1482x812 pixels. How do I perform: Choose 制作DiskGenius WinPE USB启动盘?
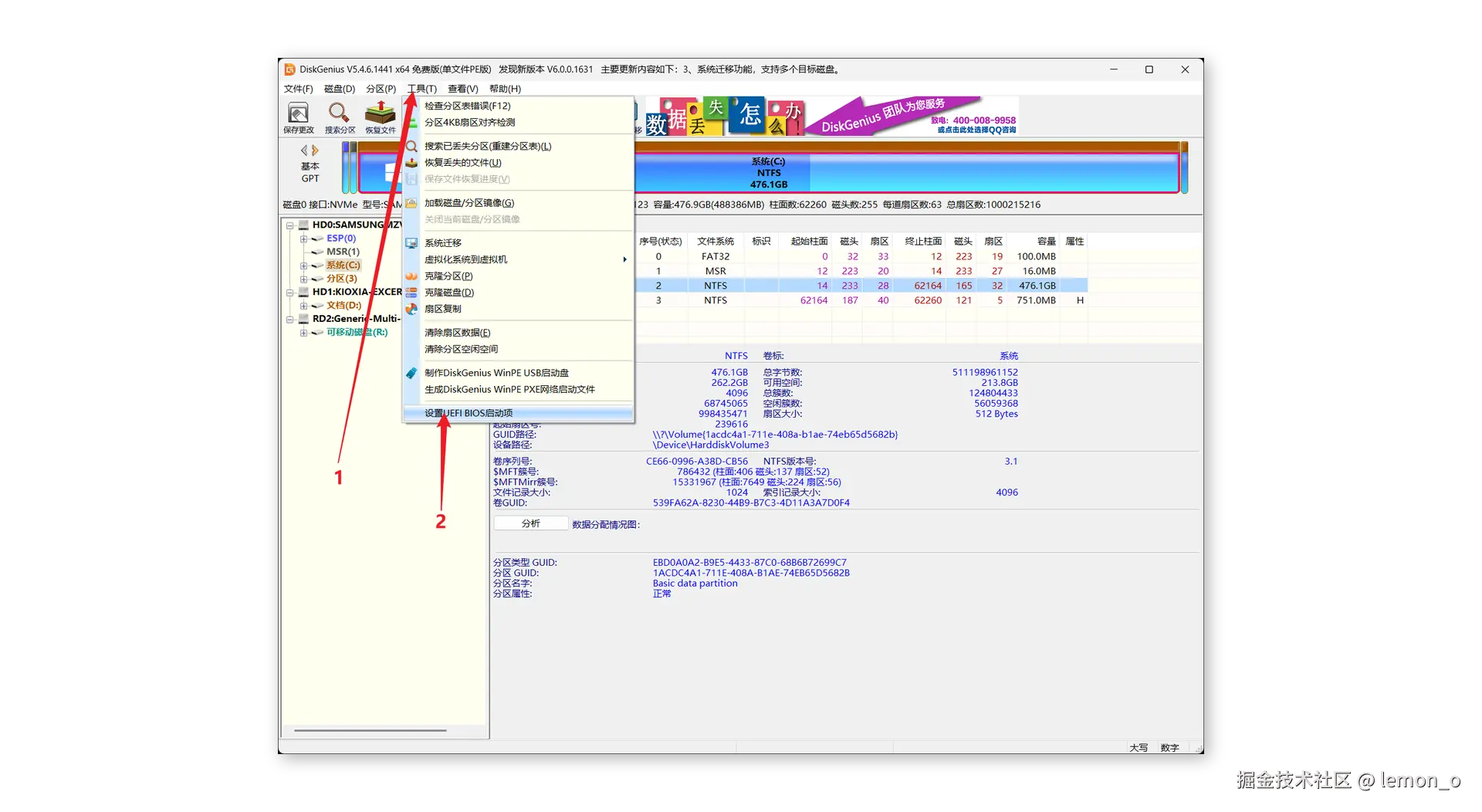coord(518,373)
